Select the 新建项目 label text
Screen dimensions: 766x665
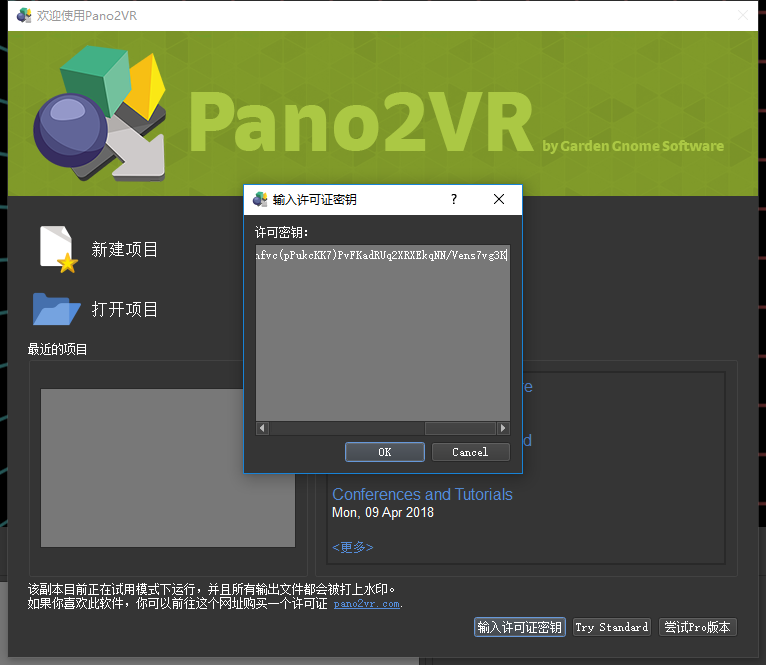(x=125, y=250)
